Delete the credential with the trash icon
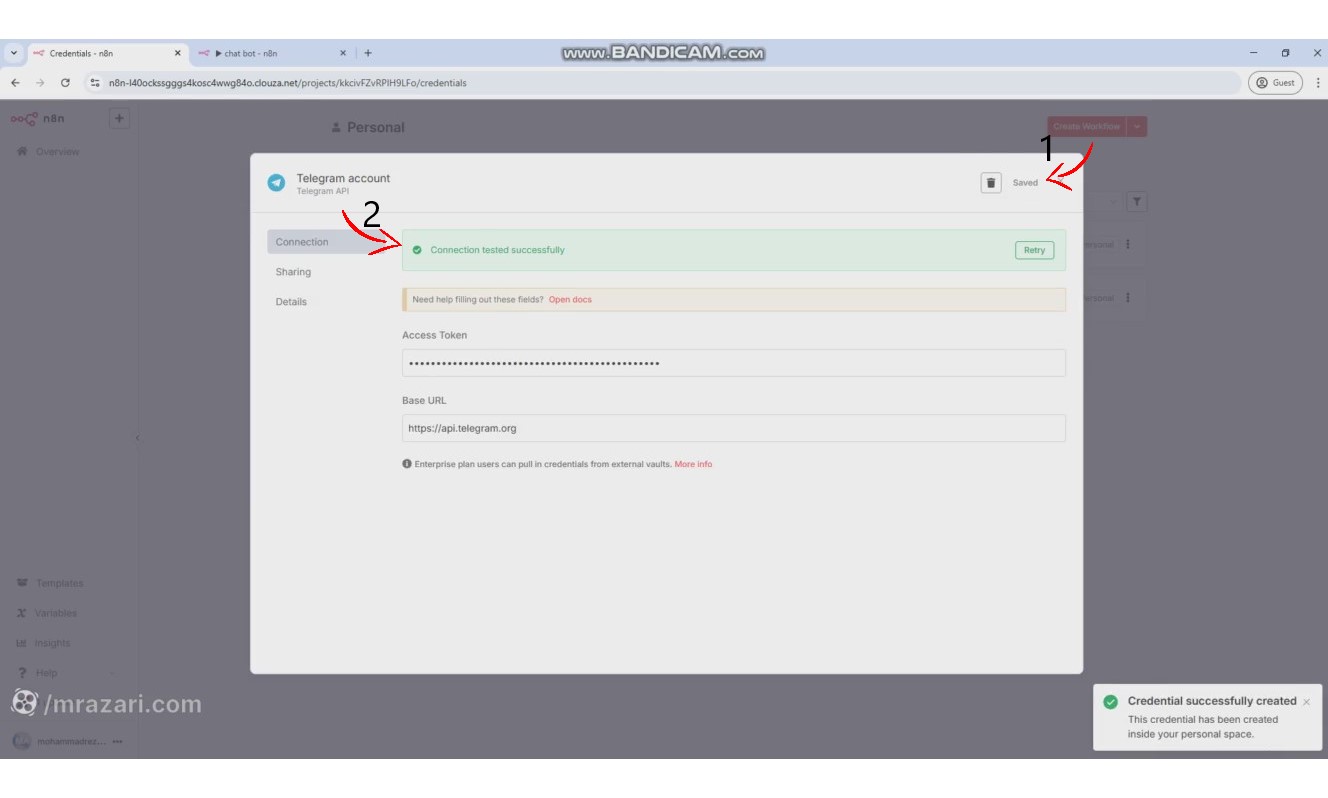The width and height of the screenshot is (1328, 798). click(x=990, y=182)
